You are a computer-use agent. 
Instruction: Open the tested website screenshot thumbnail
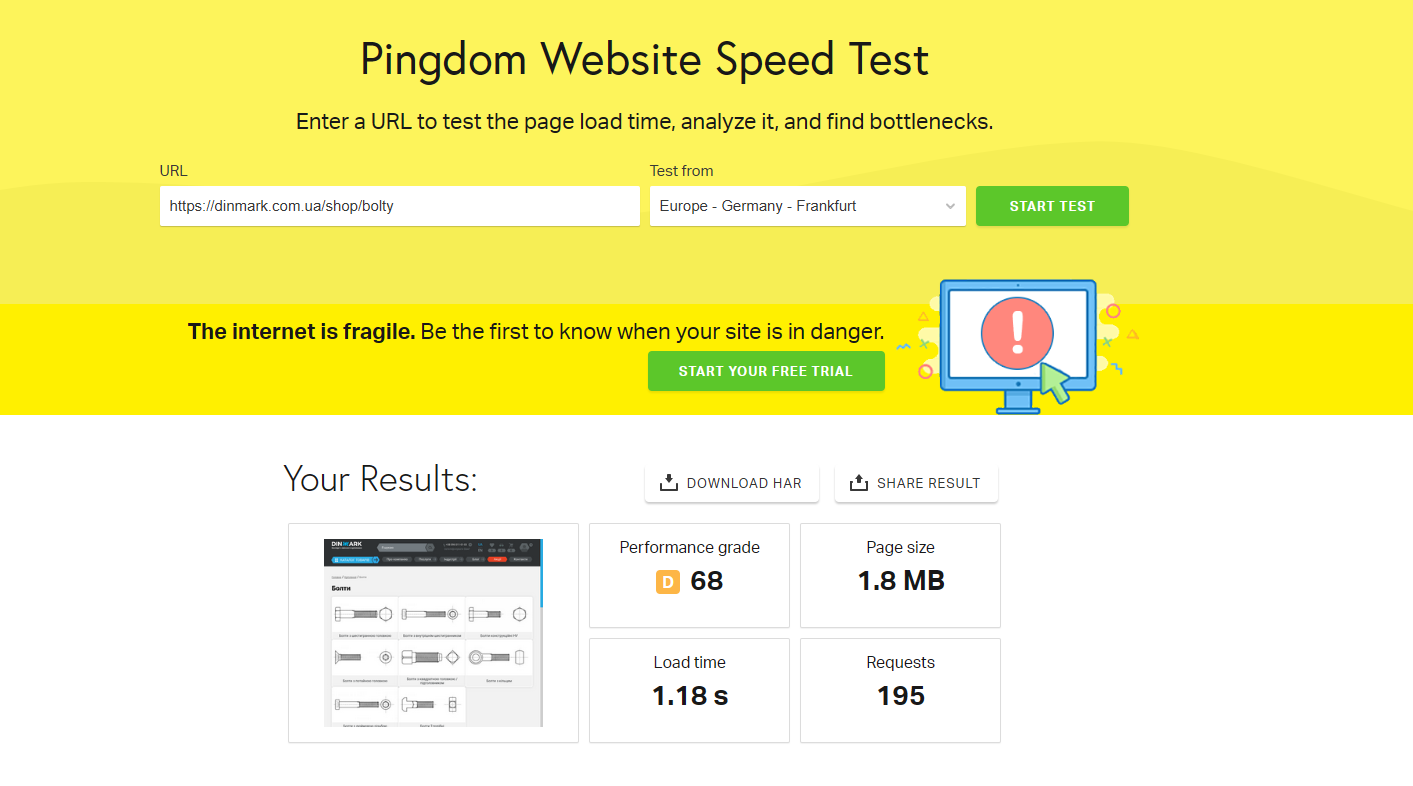(x=433, y=633)
